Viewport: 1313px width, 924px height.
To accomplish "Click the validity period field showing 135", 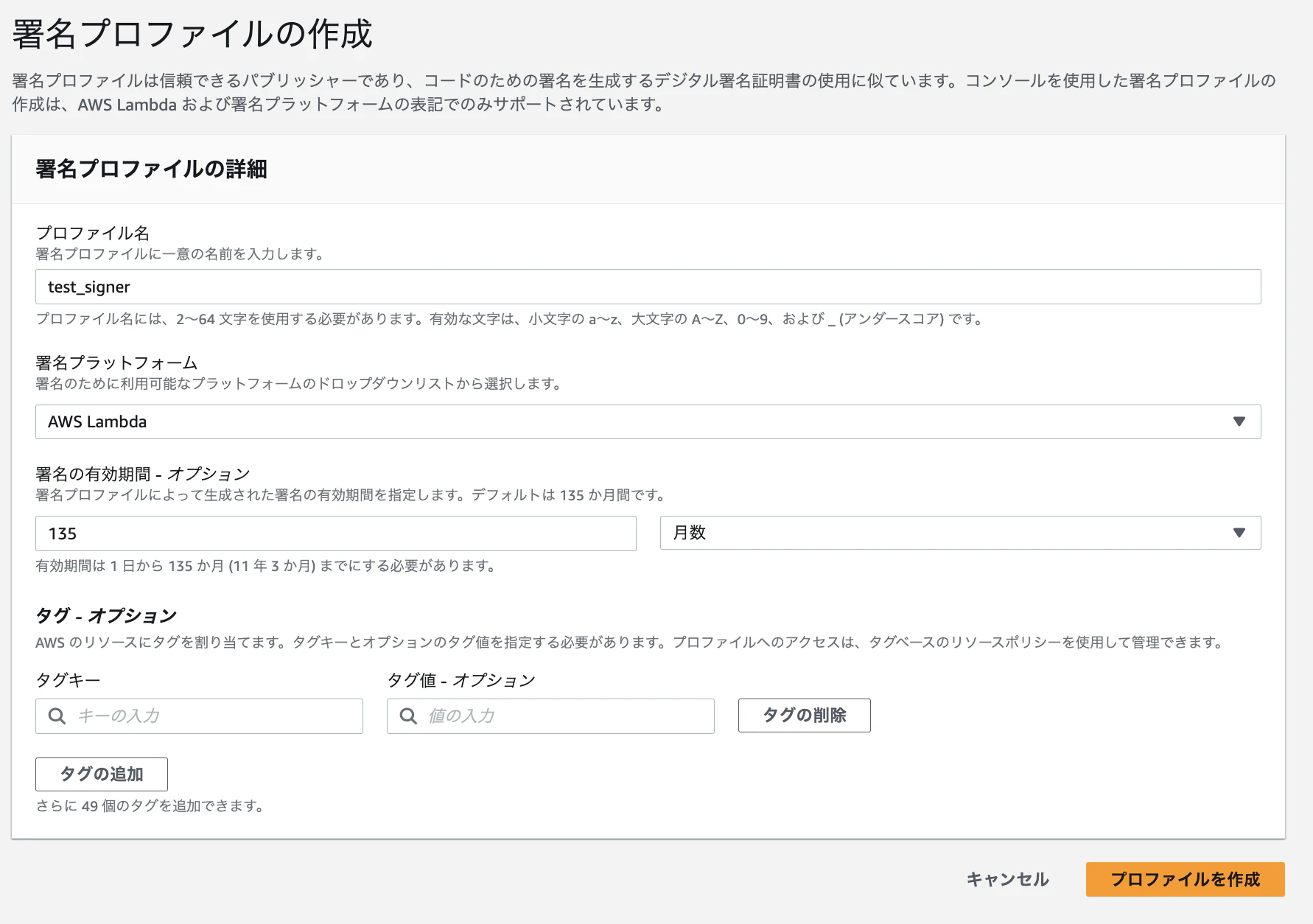I will point(335,533).
